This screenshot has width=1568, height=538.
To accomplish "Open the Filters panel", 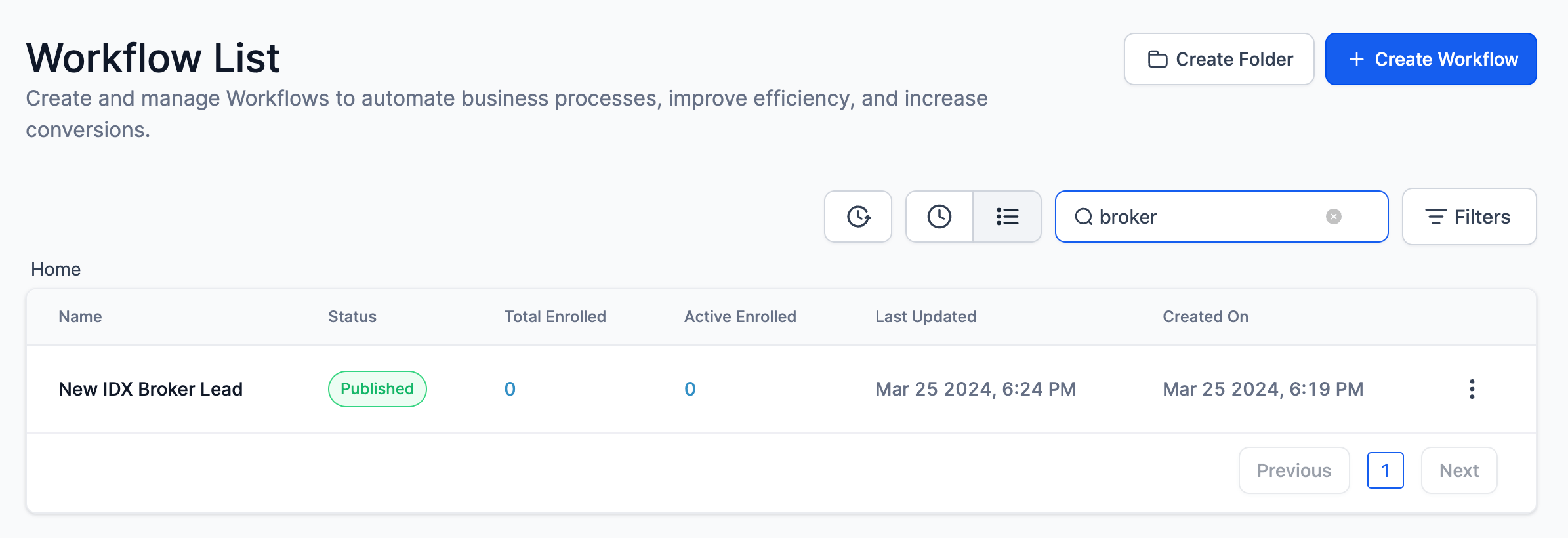I will [x=1469, y=217].
